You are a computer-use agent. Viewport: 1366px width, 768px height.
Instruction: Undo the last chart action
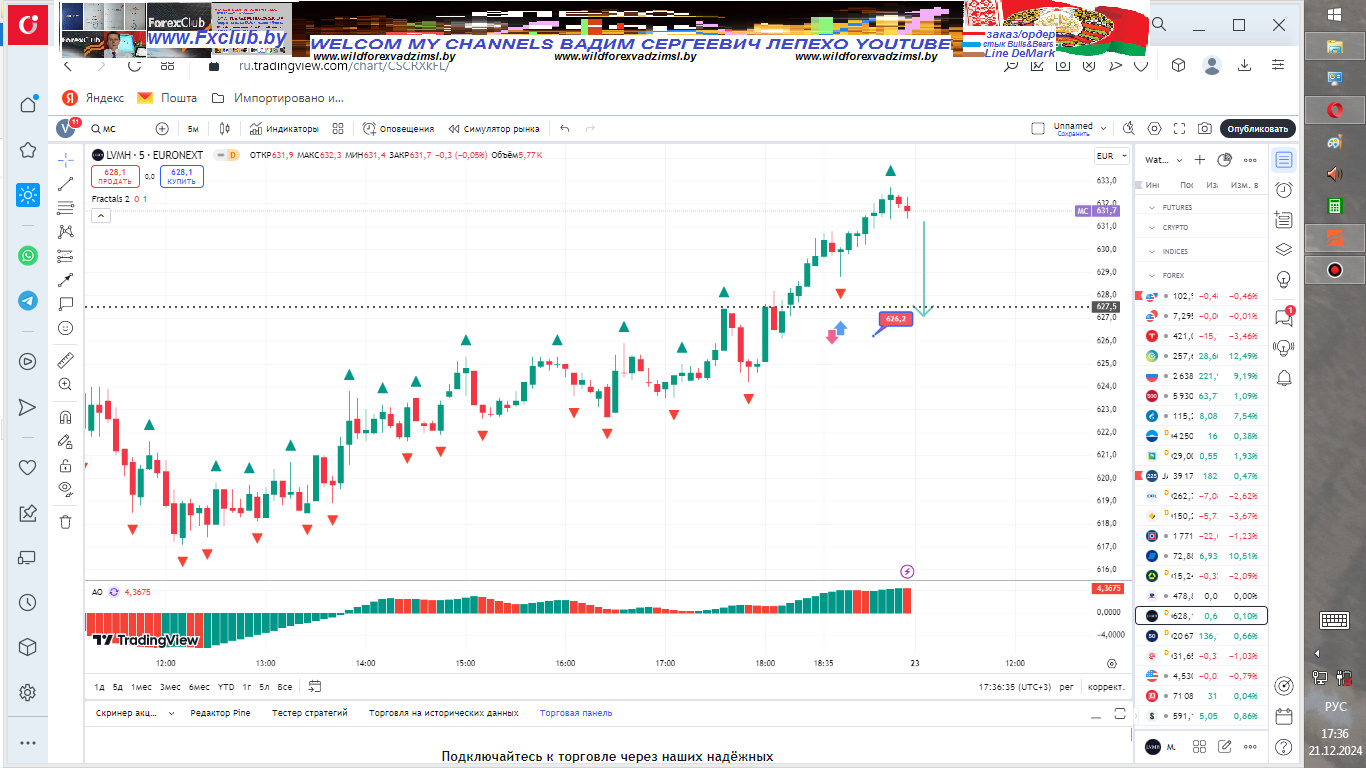click(x=565, y=129)
